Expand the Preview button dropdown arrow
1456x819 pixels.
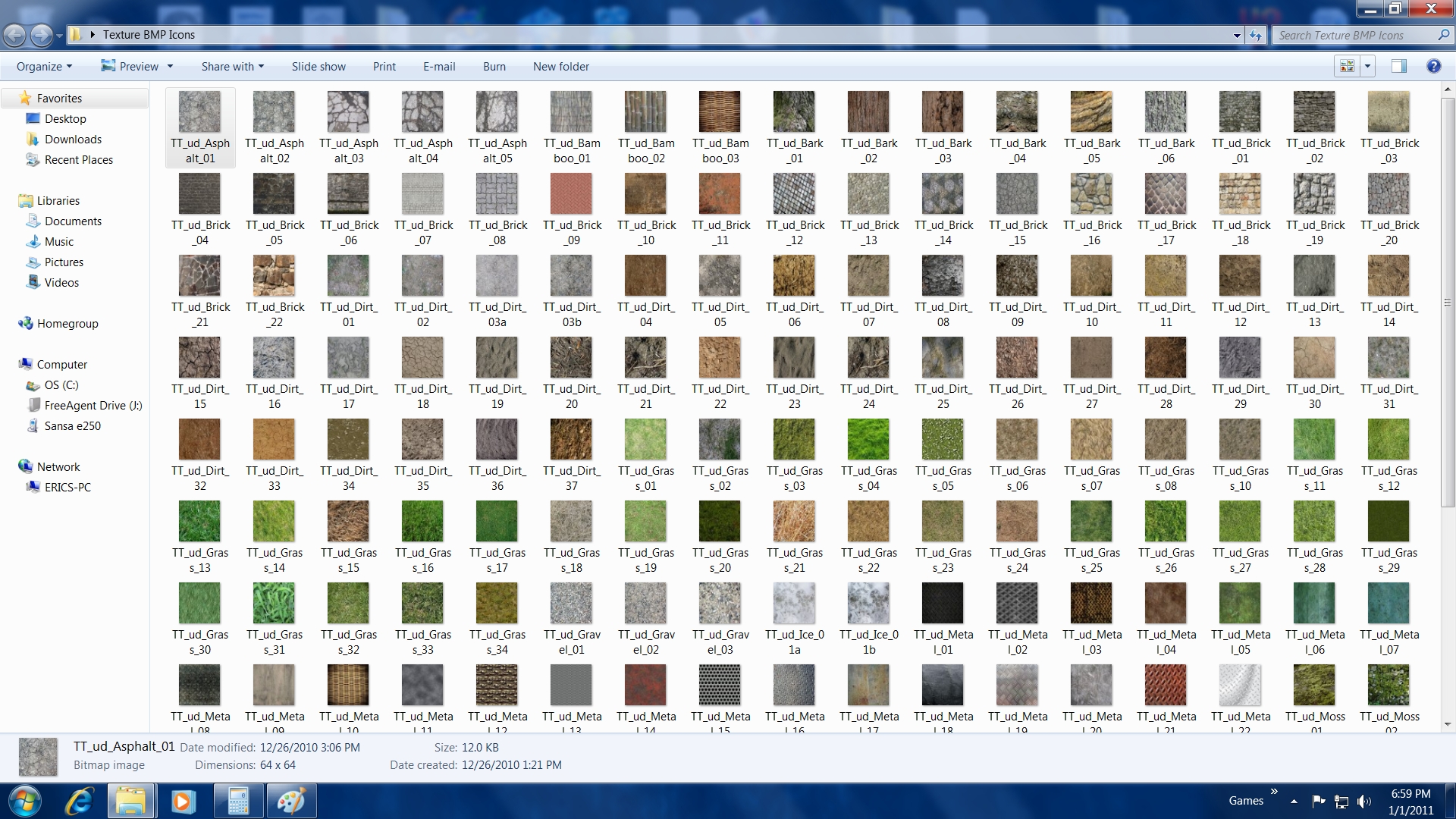[x=170, y=67]
